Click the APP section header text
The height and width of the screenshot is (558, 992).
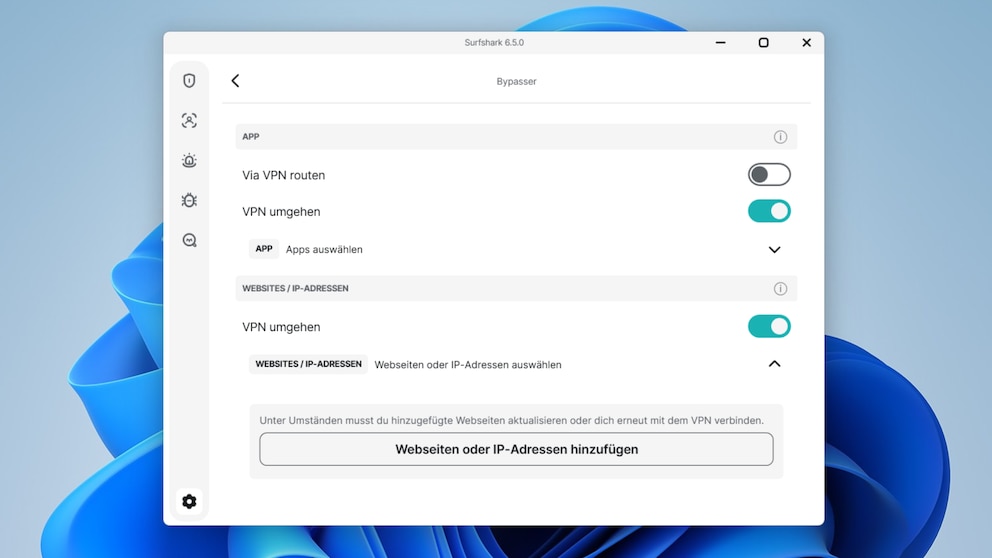[x=251, y=137]
